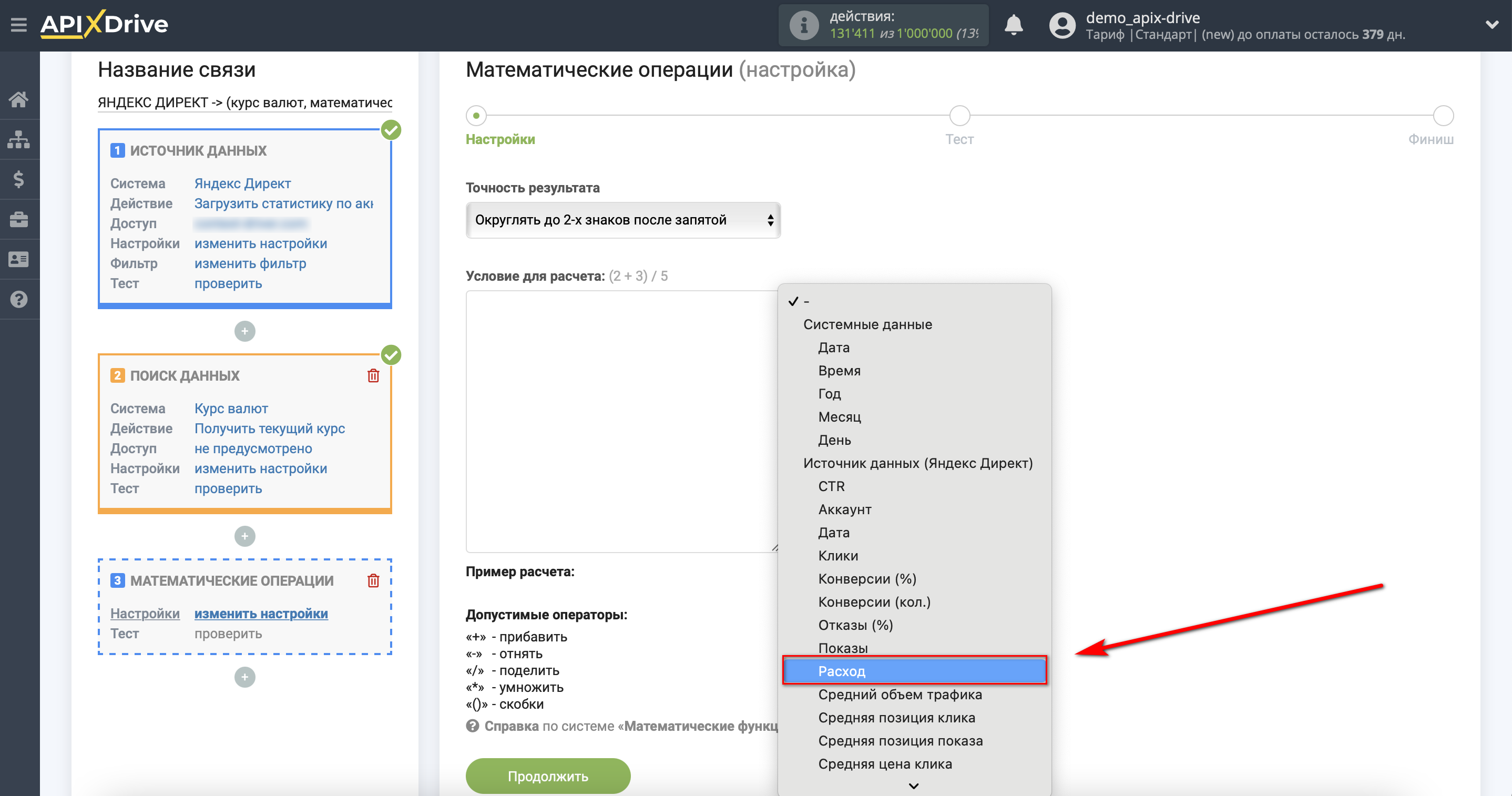1512x796 pixels.
Task: Open the home sidebar icon
Action: (19, 99)
